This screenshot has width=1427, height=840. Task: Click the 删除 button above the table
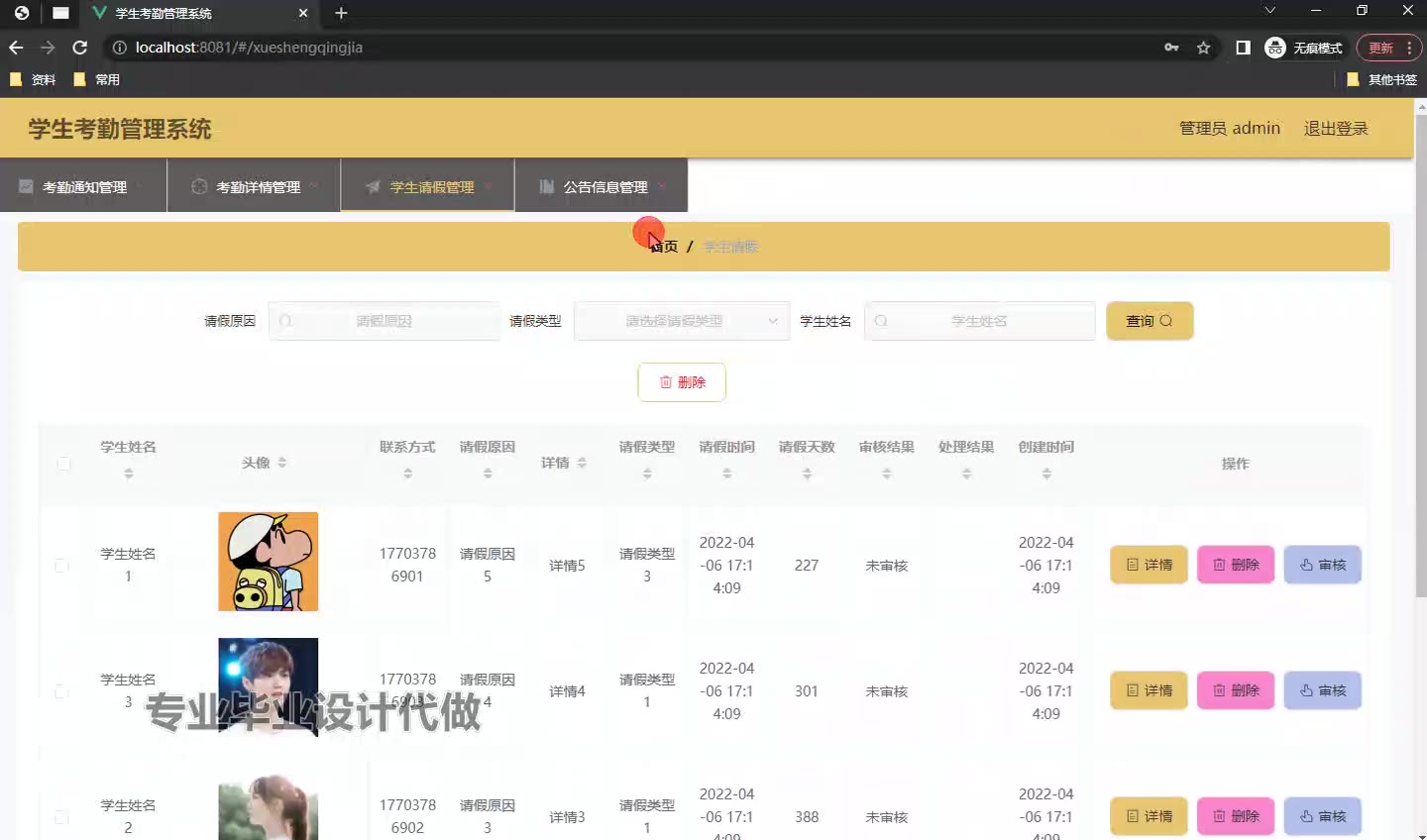682,382
